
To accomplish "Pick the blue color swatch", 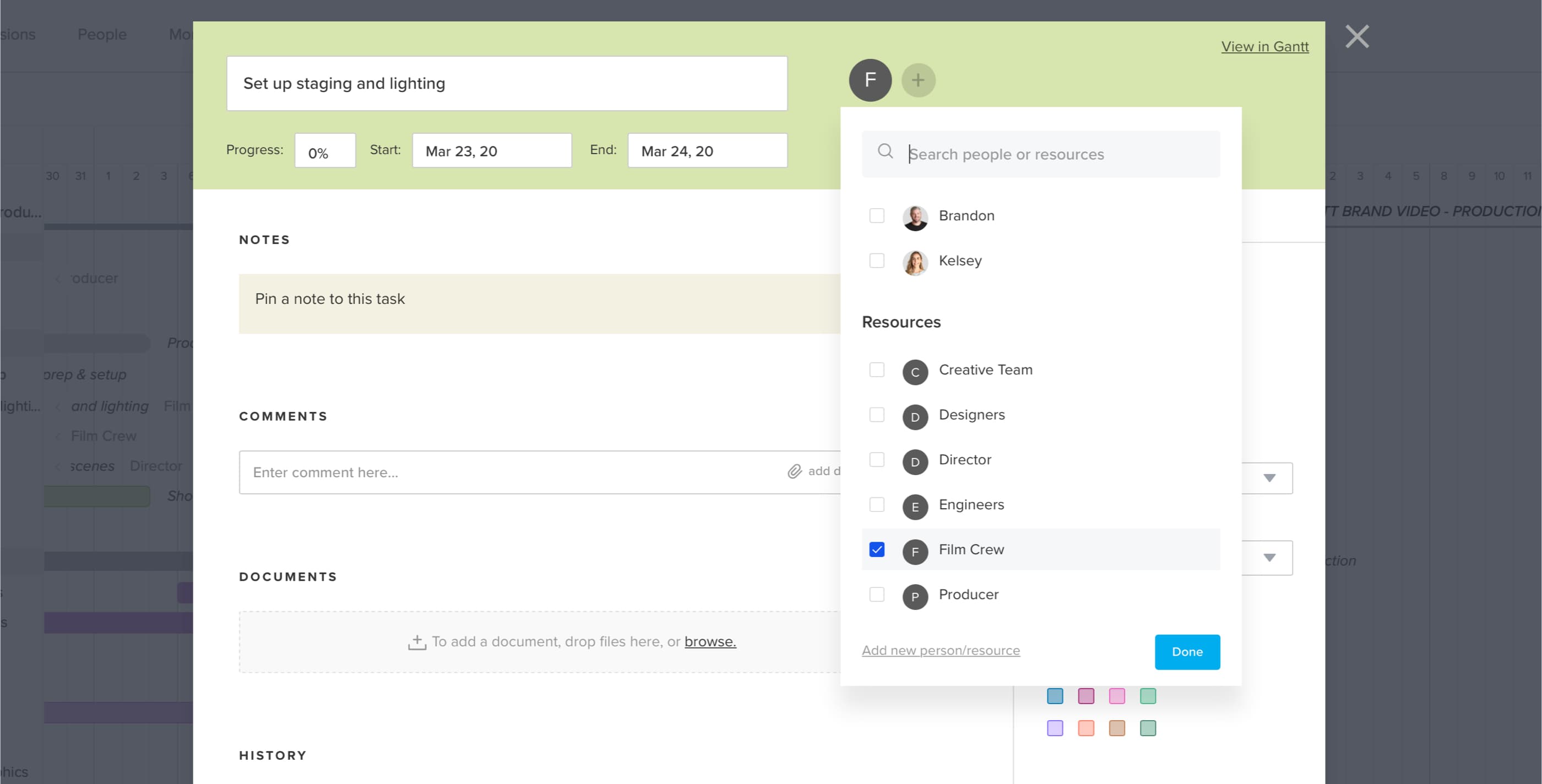I will click(x=1055, y=695).
